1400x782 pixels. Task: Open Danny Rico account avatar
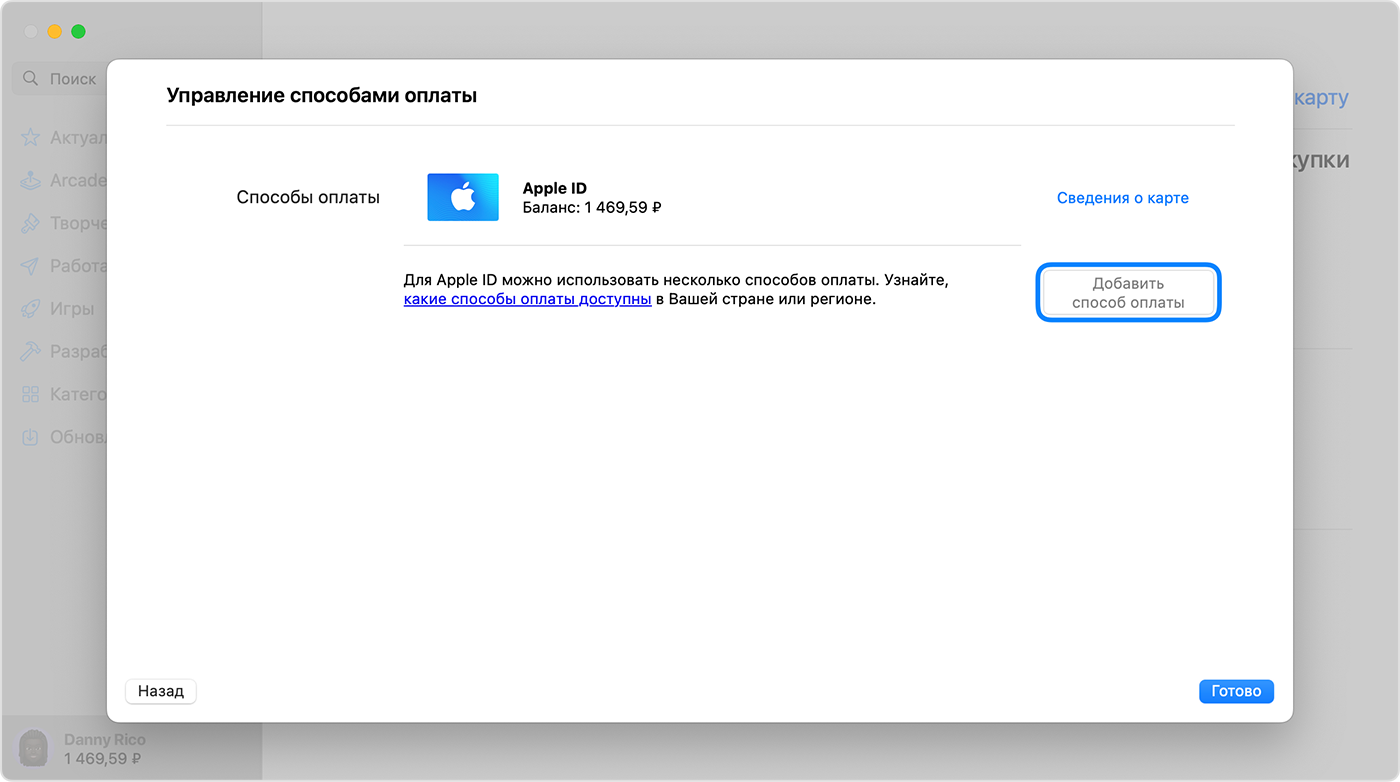33,749
